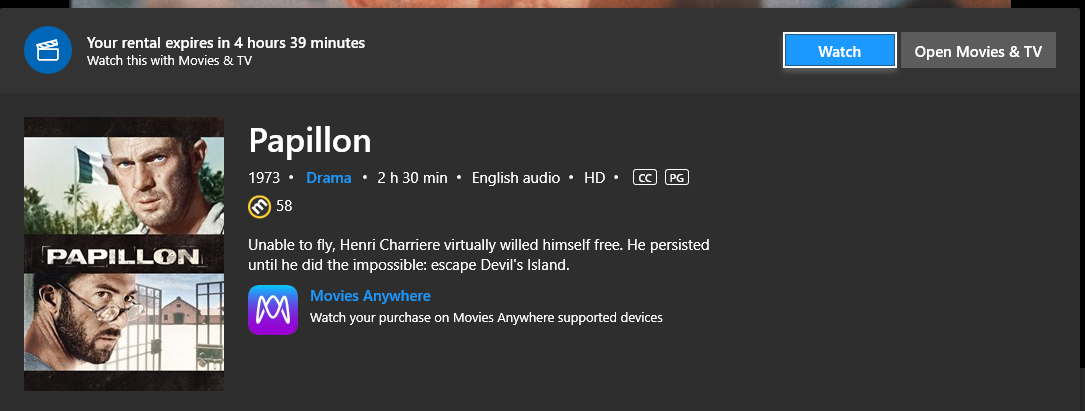Click the HD quality label
The image size is (1085, 411).
pyautogui.click(x=595, y=178)
